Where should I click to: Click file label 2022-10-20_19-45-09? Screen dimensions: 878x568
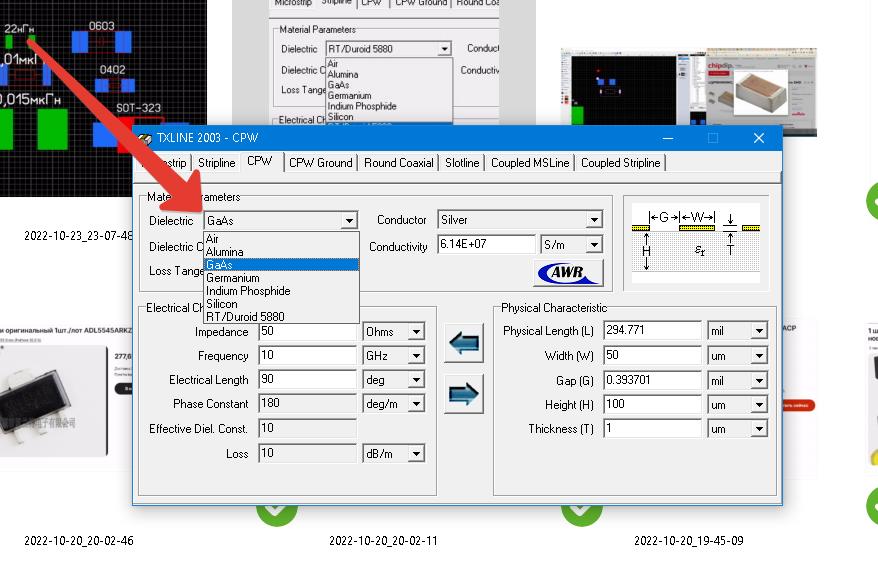(x=689, y=541)
